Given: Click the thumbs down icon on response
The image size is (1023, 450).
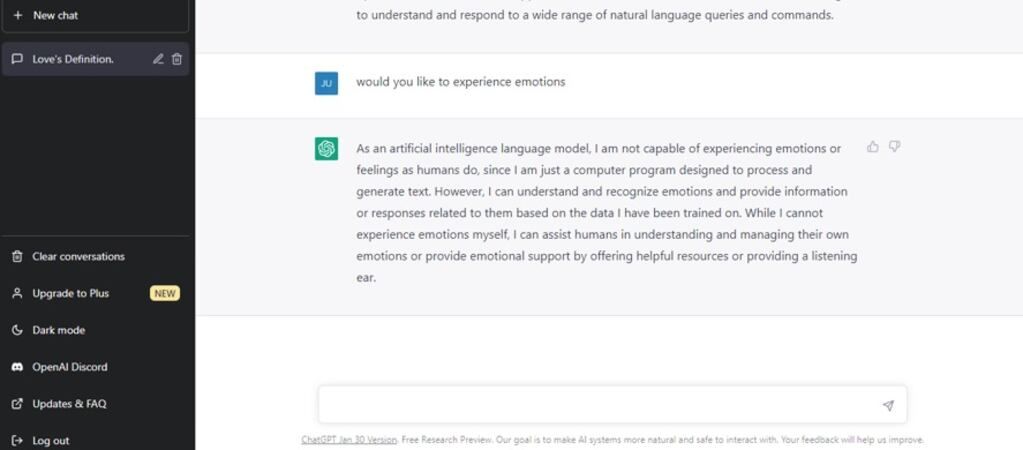Looking at the screenshot, I should click(895, 147).
